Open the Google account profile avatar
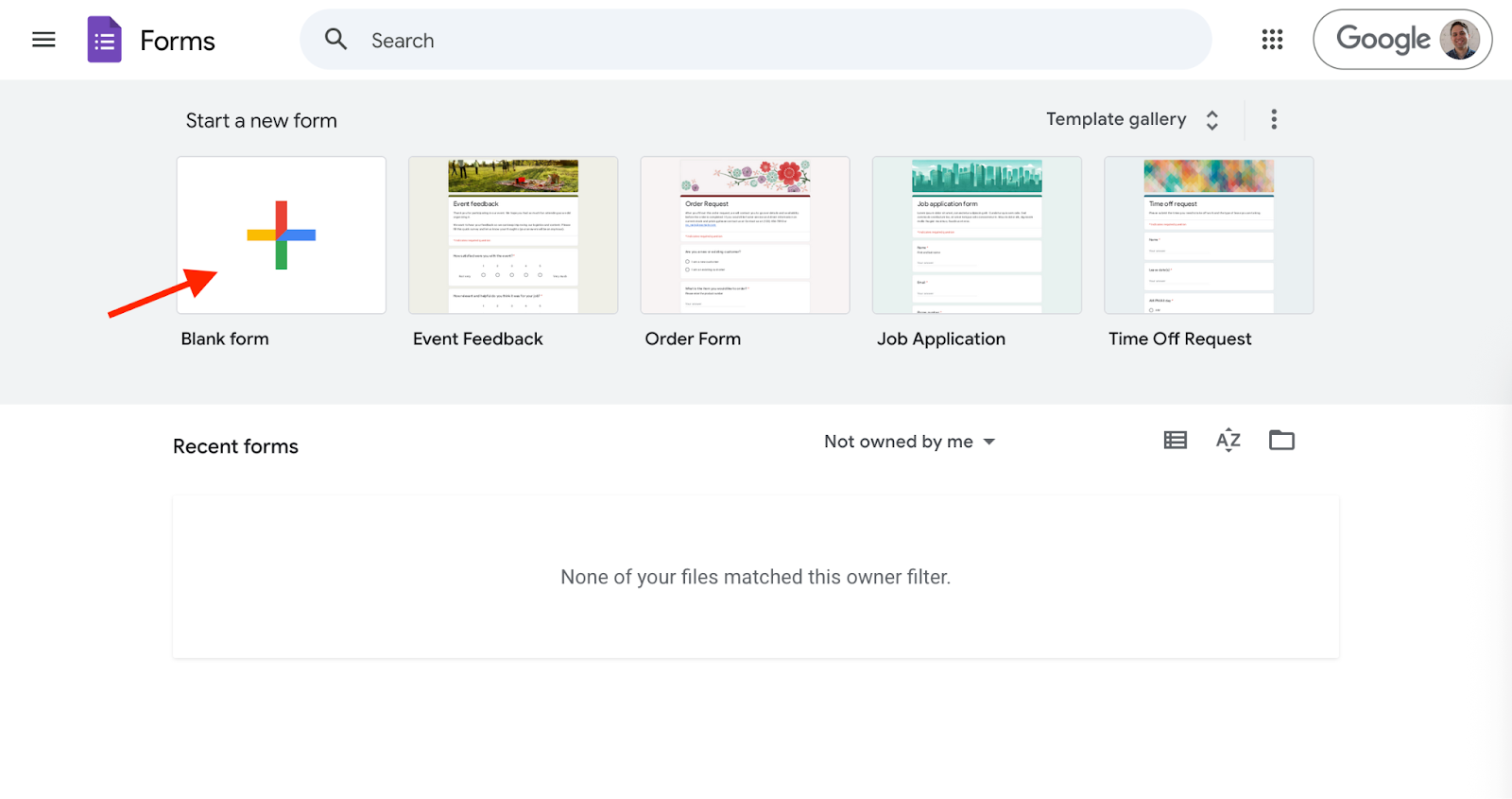Viewport: 1512px width, 799px height. [1458, 40]
